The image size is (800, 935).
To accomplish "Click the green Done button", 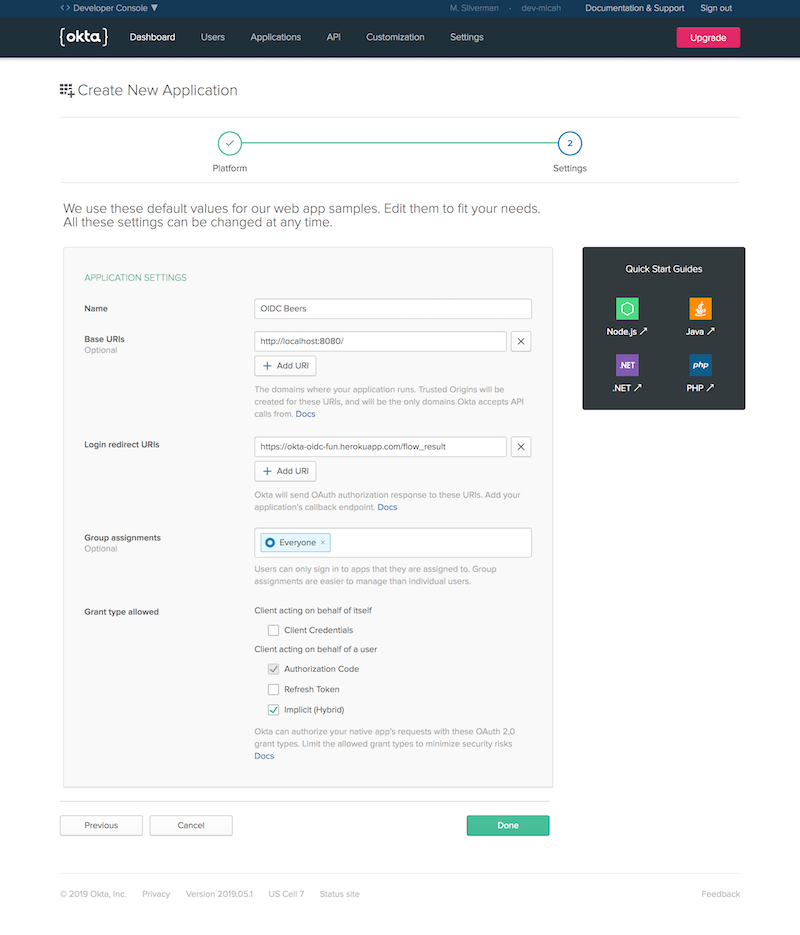I will (x=507, y=825).
